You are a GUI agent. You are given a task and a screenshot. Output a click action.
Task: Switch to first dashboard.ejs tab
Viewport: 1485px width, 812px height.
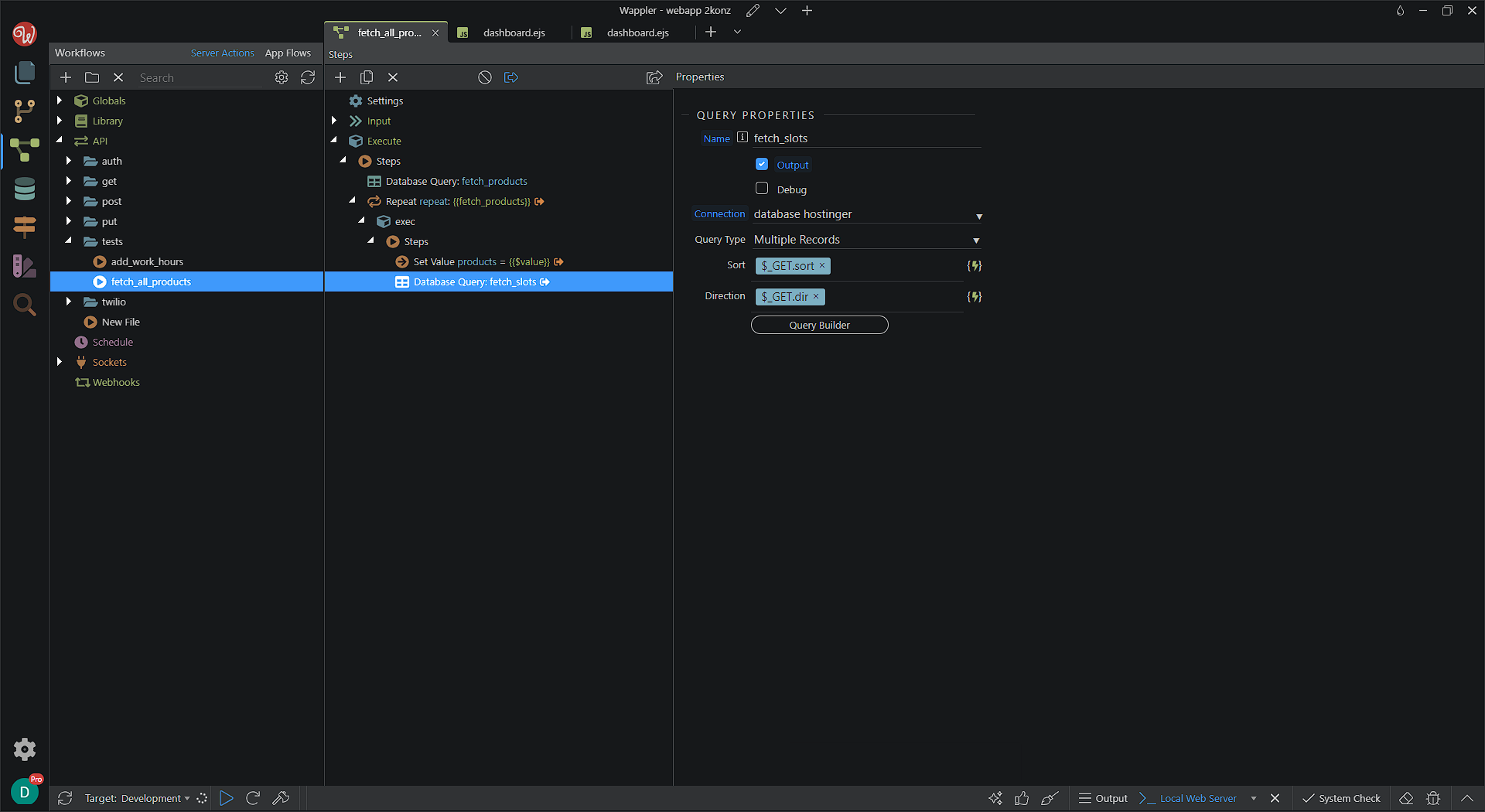tap(514, 32)
